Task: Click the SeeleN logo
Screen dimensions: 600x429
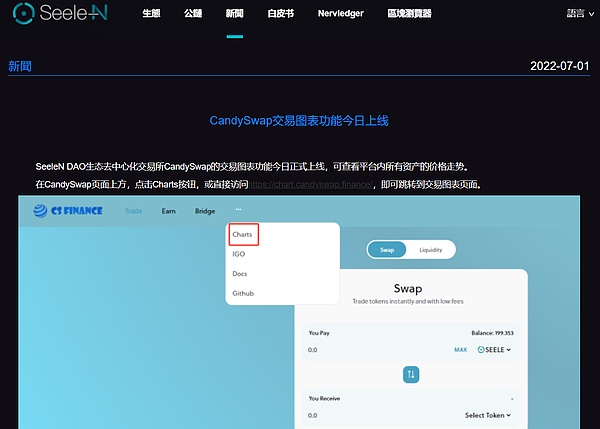Action: tap(60, 13)
